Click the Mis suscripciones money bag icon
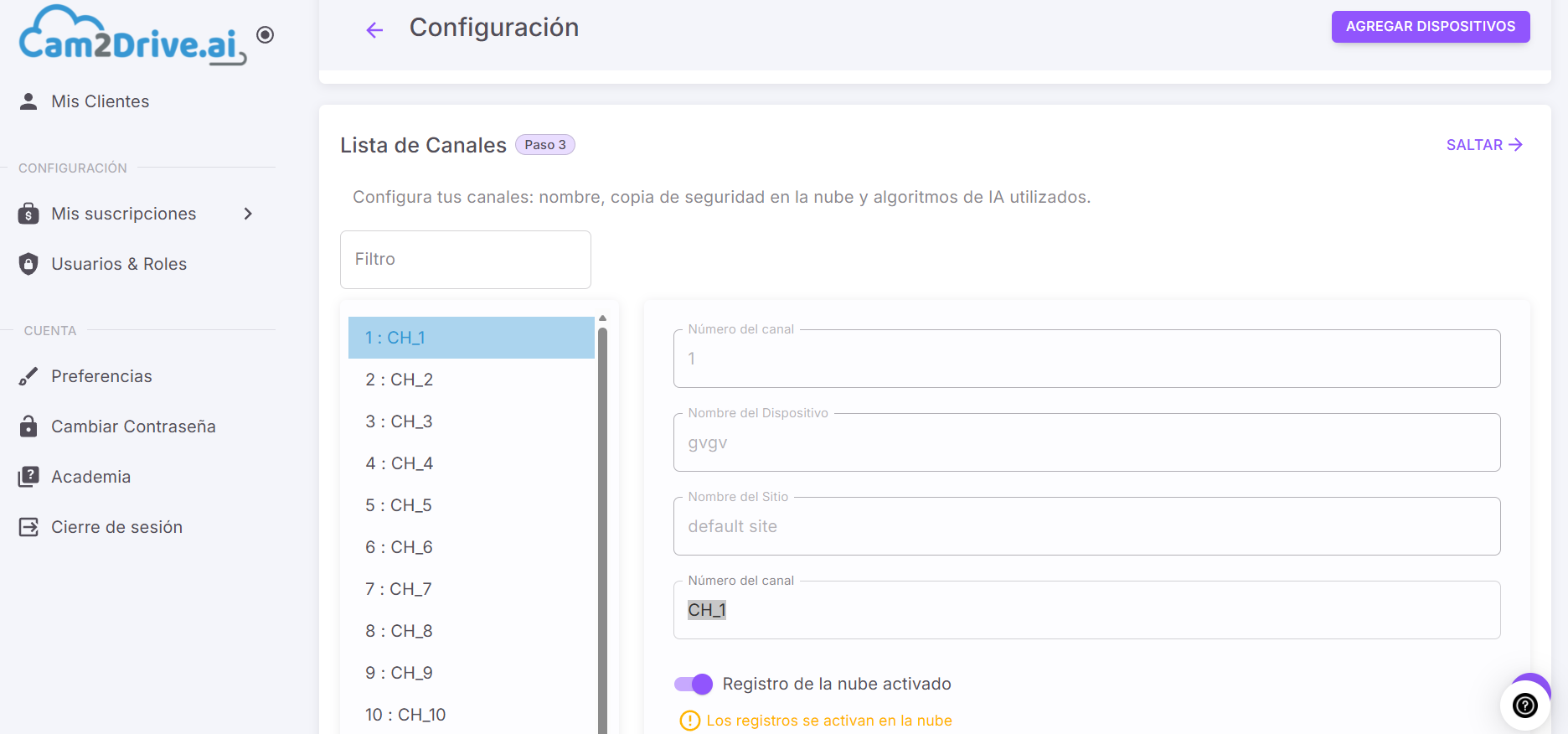The height and width of the screenshot is (734, 1568). (28, 214)
